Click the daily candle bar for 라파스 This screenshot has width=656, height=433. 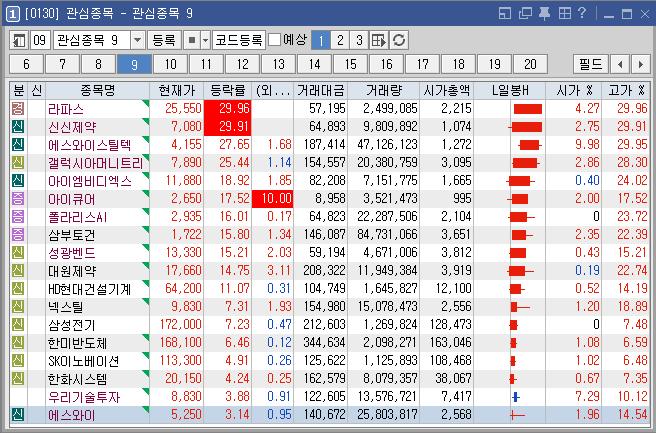pyautogui.click(x=528, y=109)
